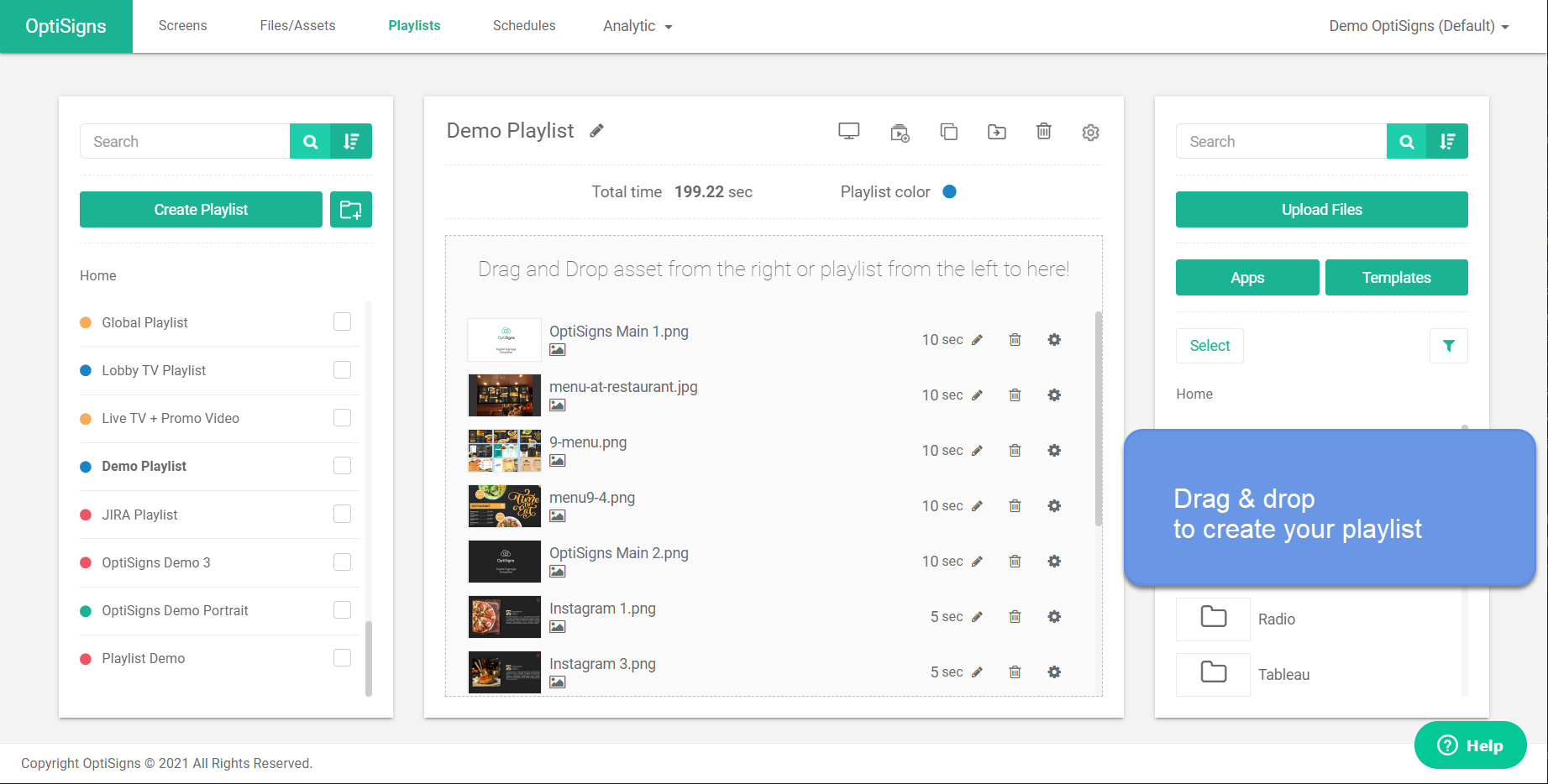Select the Demo Playlist checkbox
Image resolution: width=1548 pixels, height=784 pixels.
[342, 465]
